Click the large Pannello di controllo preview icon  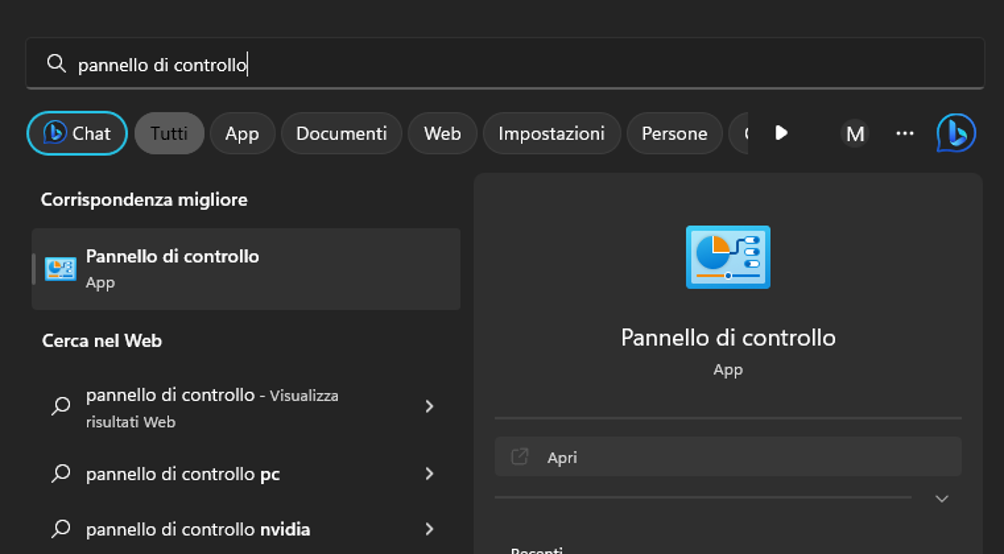click(x=728, y=257)
